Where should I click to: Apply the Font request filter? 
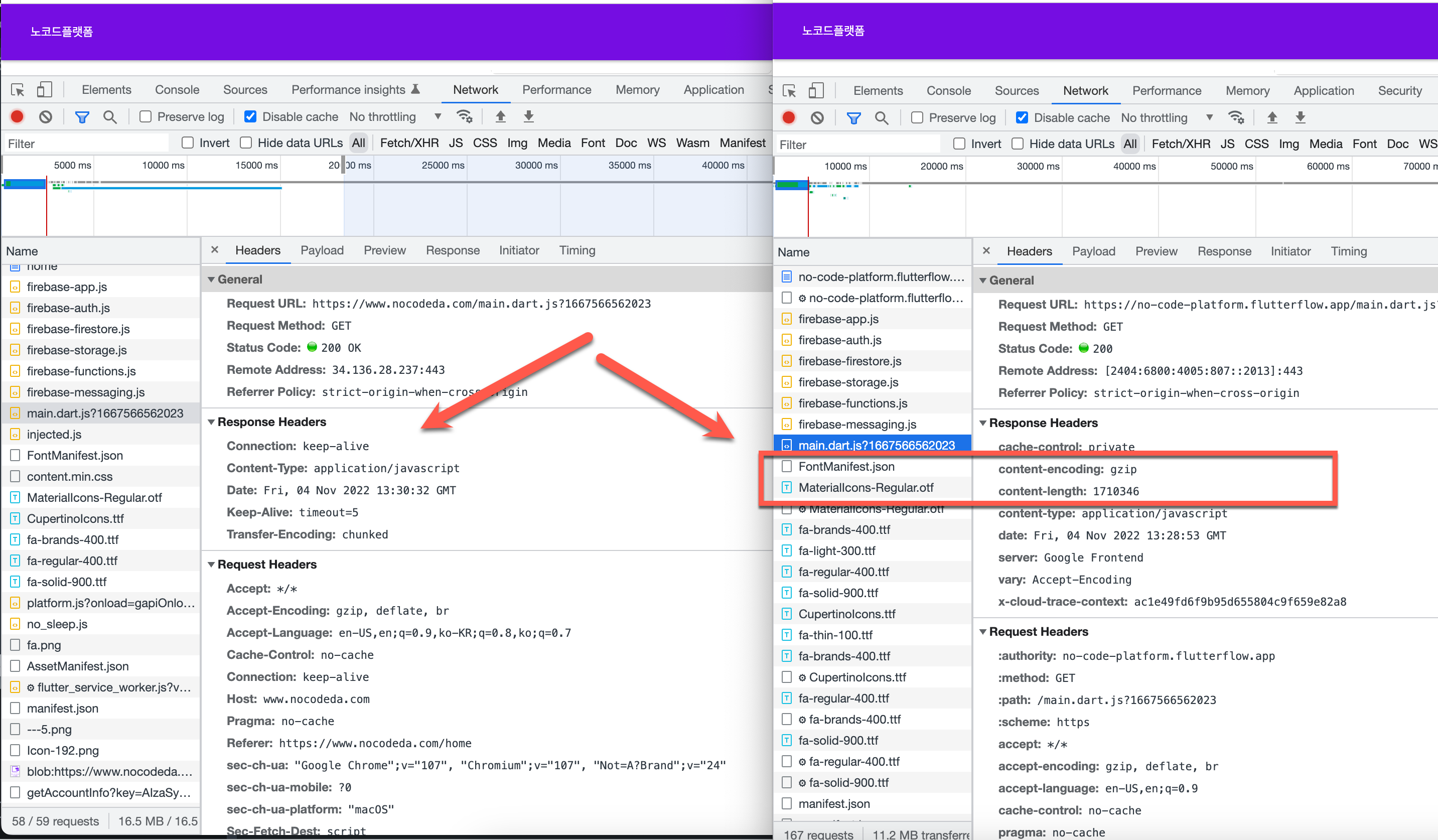[x=593, y=143]
